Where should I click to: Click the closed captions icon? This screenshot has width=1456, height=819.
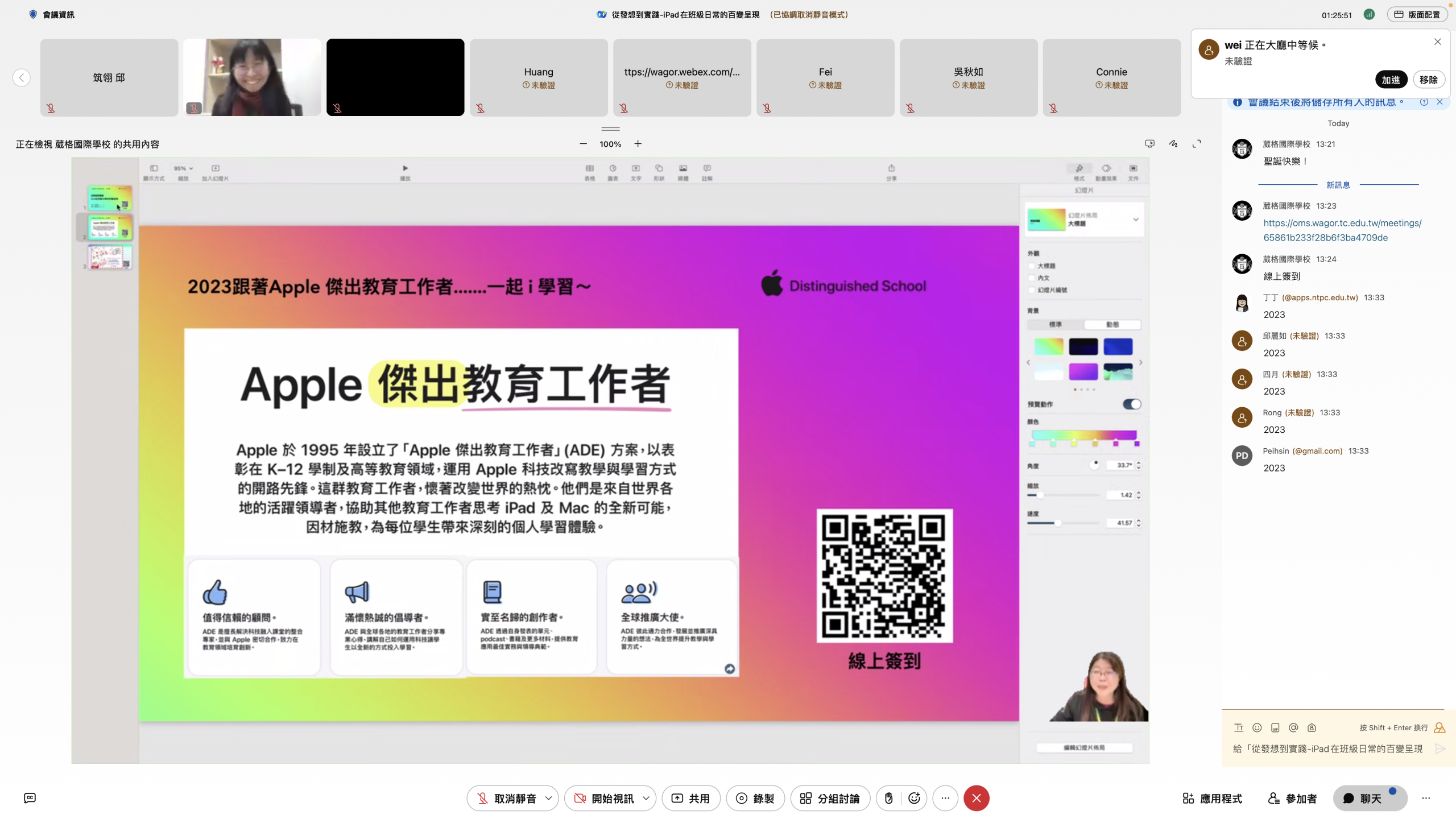click(30, 798)
